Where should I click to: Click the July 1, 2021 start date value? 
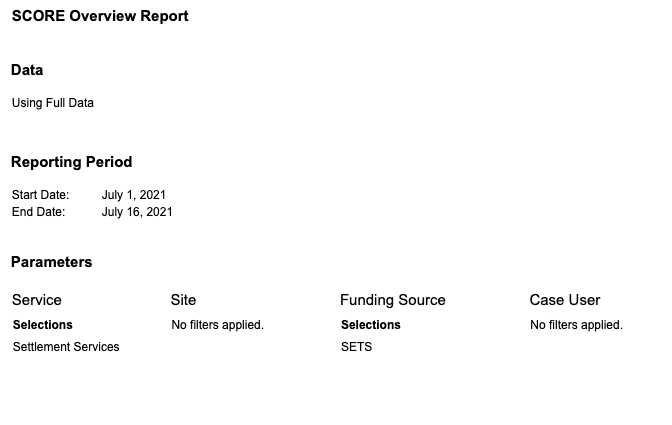coord(134,195)
